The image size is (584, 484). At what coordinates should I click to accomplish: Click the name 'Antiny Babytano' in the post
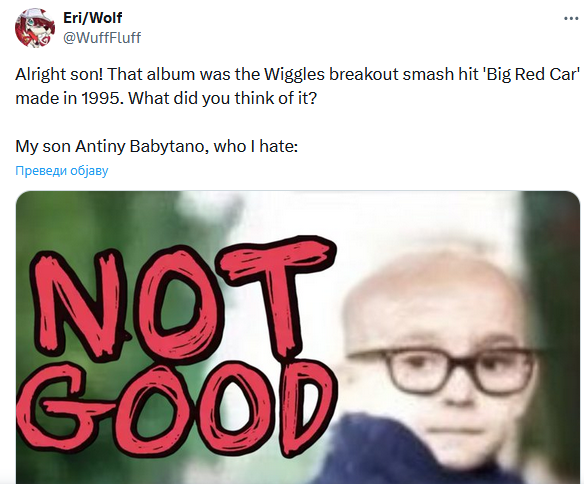pyautogui.click(x=140, y=146)
